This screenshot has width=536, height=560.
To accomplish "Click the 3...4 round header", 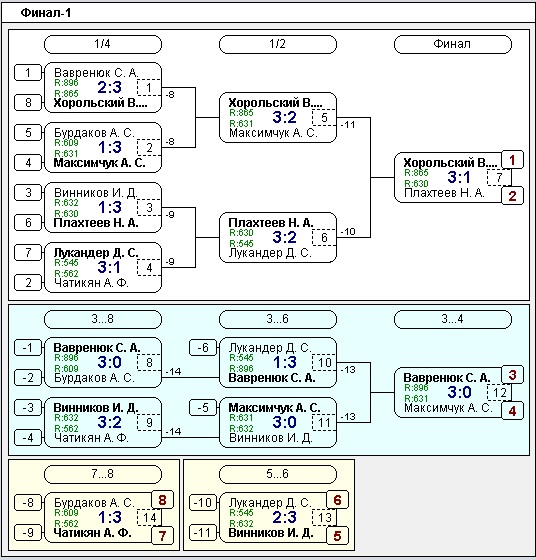I will pos(453,319).
